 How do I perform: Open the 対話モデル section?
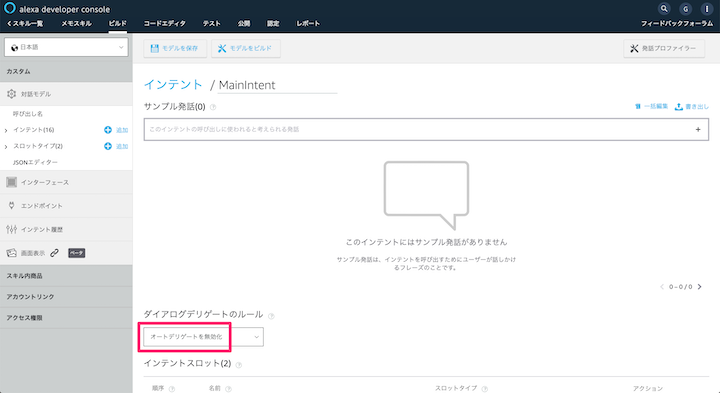click(66, 94)
